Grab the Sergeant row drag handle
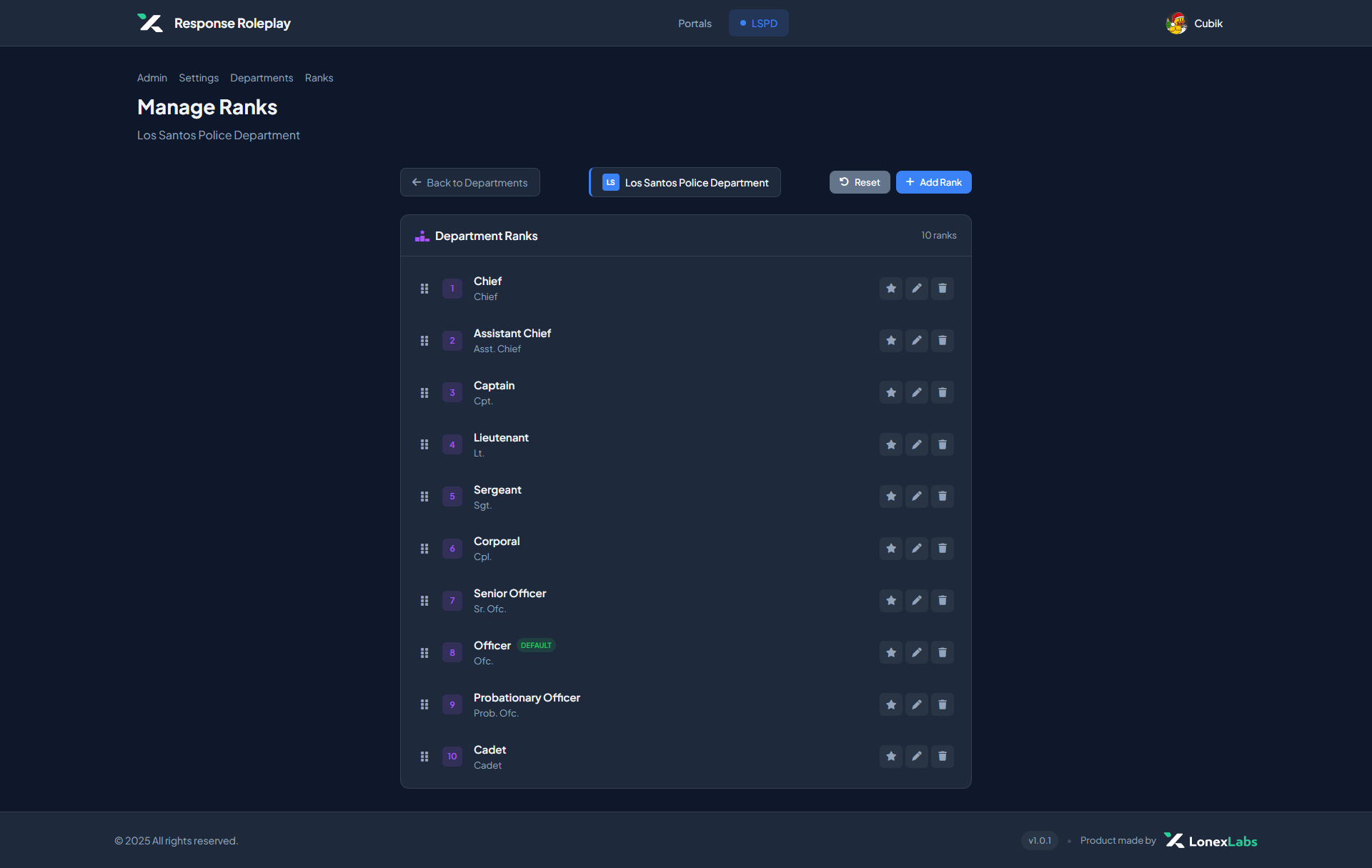The width and height of the screenshot is (1372, 868). click(424, 497)
